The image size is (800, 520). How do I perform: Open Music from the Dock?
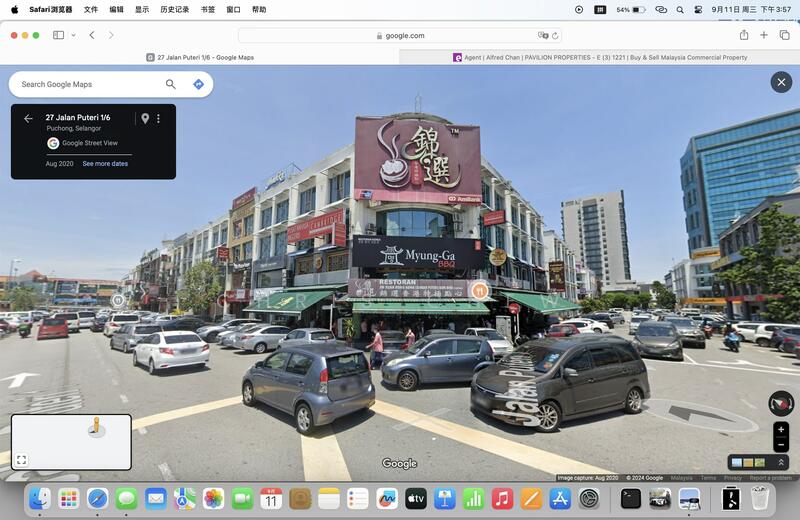503,499
